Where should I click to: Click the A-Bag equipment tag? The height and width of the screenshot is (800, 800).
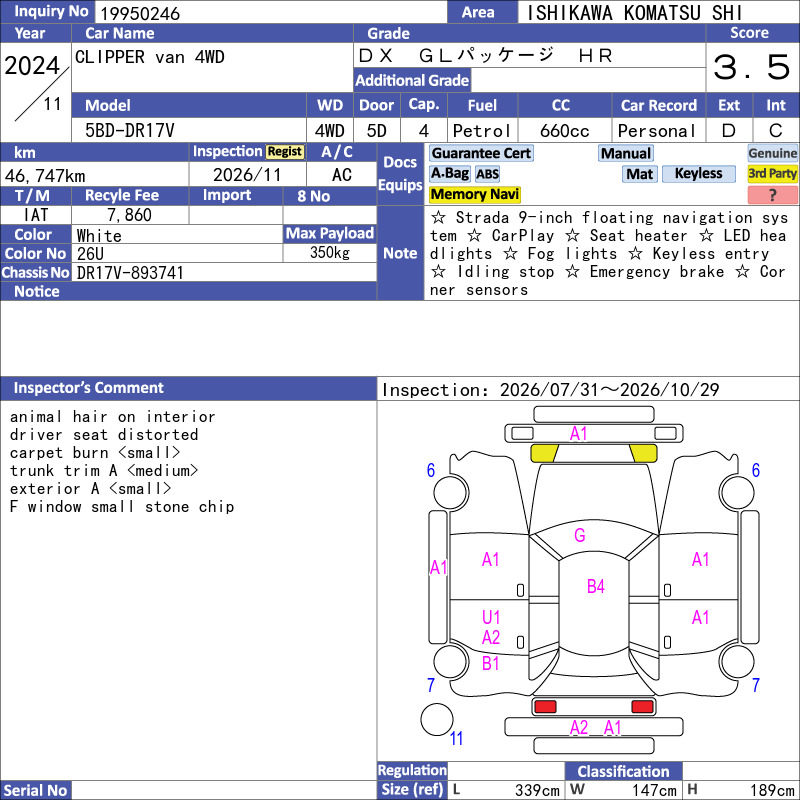tap(449, 174)
